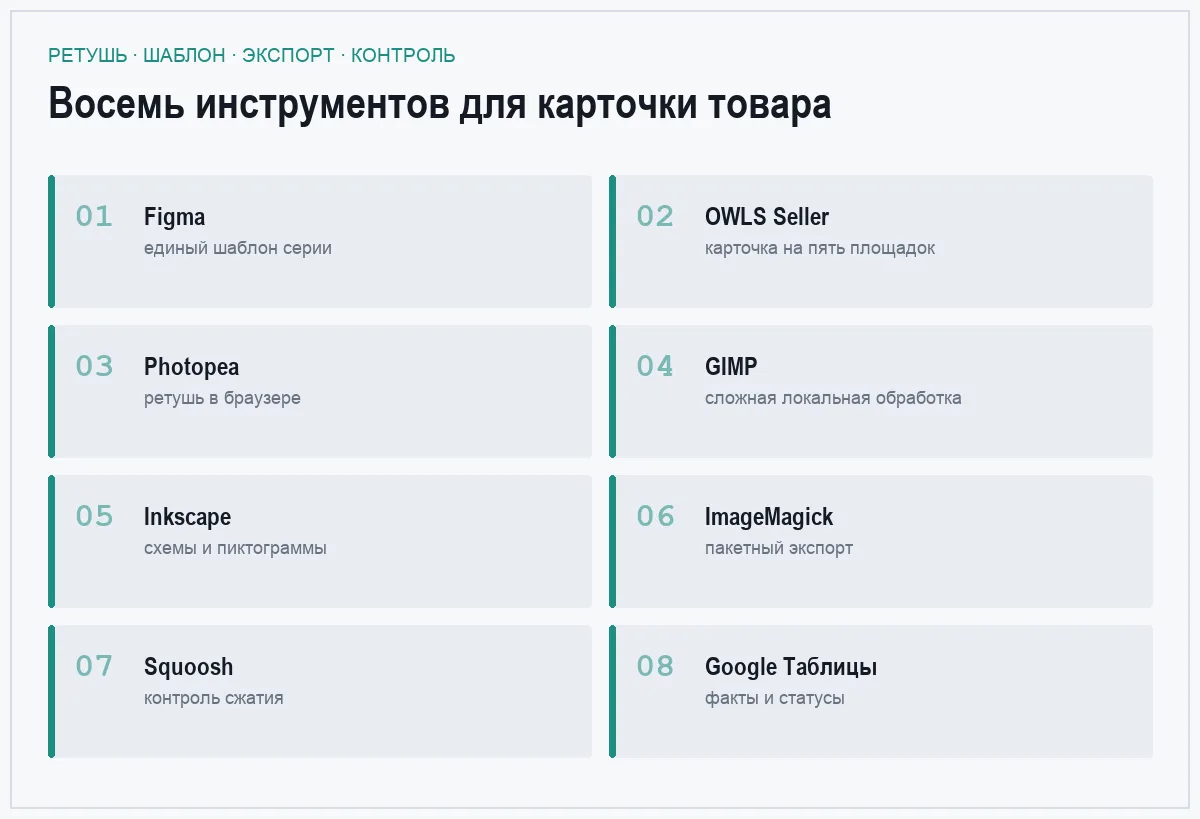
Task: Click the description "карточка на пять площадок"
Action: click(820, 248)
